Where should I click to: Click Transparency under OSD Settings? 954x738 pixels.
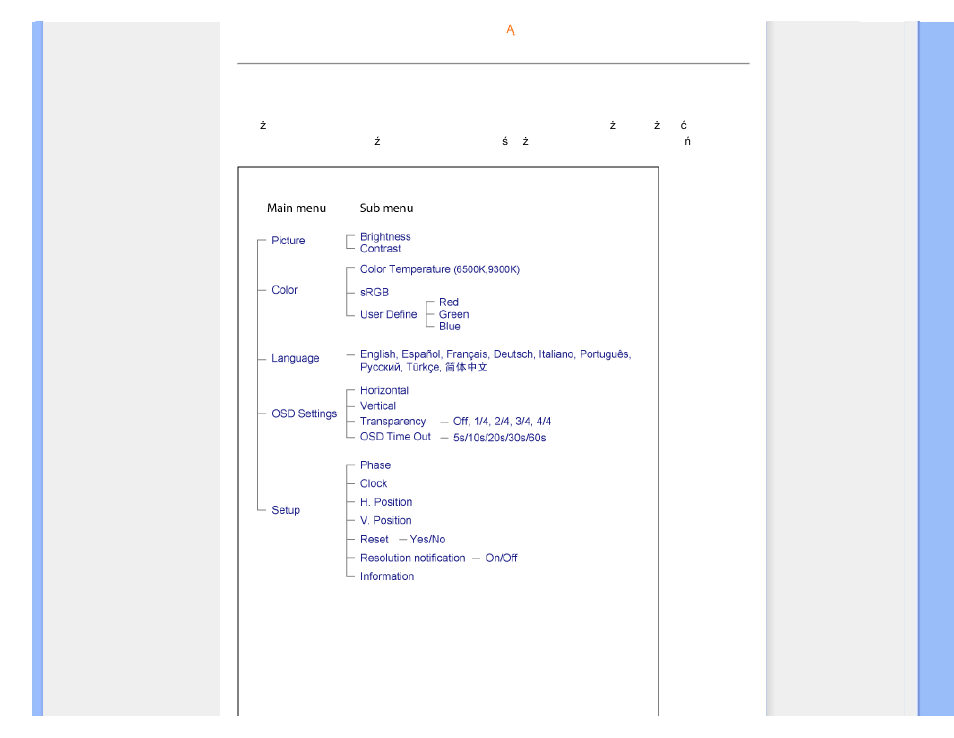click(393, 422)
